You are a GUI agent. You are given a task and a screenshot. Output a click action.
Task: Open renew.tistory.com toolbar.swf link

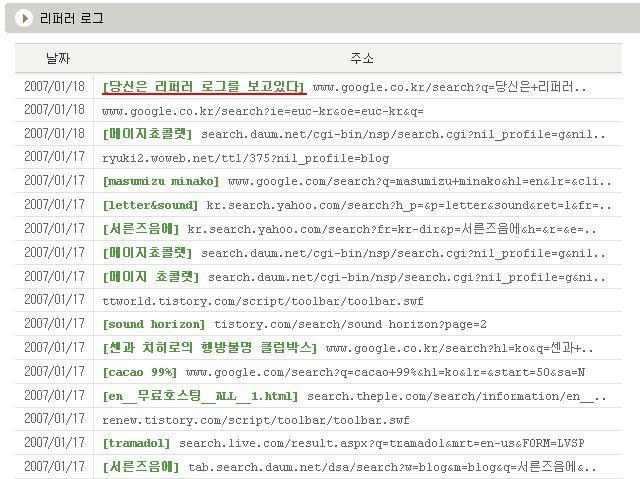(256, 420)
